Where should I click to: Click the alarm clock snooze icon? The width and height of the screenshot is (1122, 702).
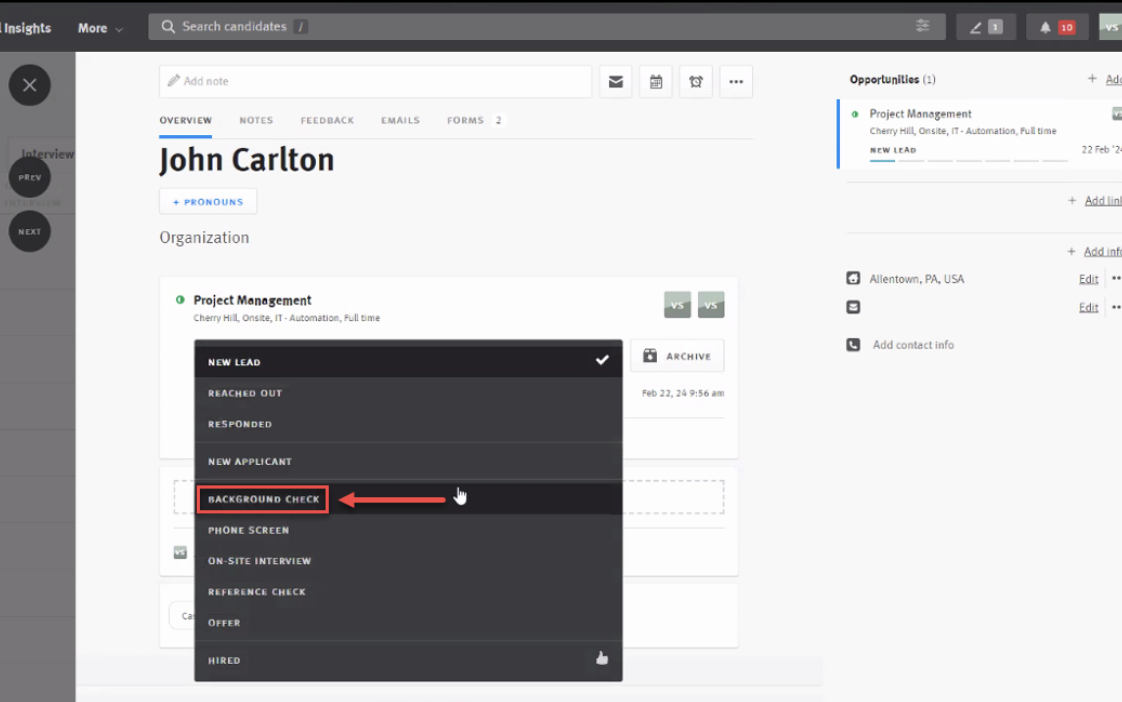[x=696, y=82]
